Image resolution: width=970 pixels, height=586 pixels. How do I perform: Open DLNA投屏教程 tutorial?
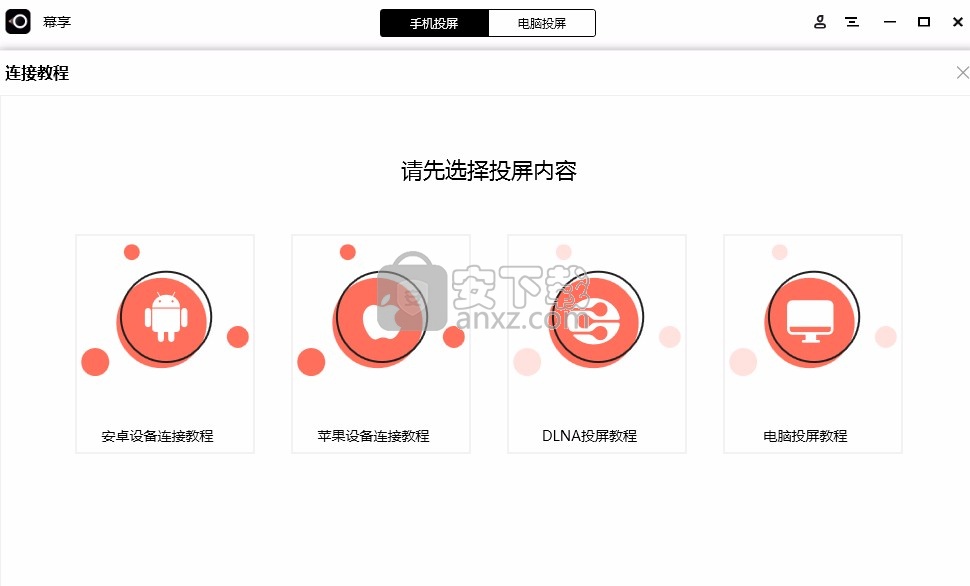point(597,344)
